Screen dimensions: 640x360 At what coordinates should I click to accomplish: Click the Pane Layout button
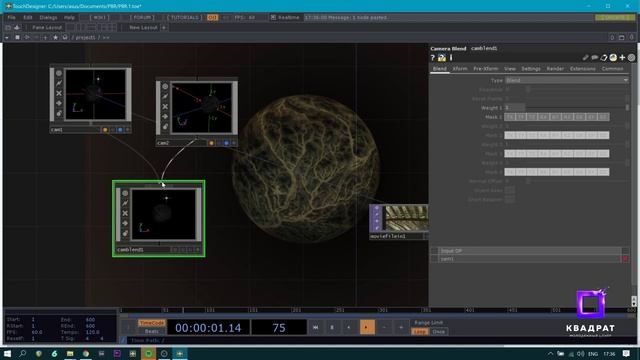tap(47, 27)
